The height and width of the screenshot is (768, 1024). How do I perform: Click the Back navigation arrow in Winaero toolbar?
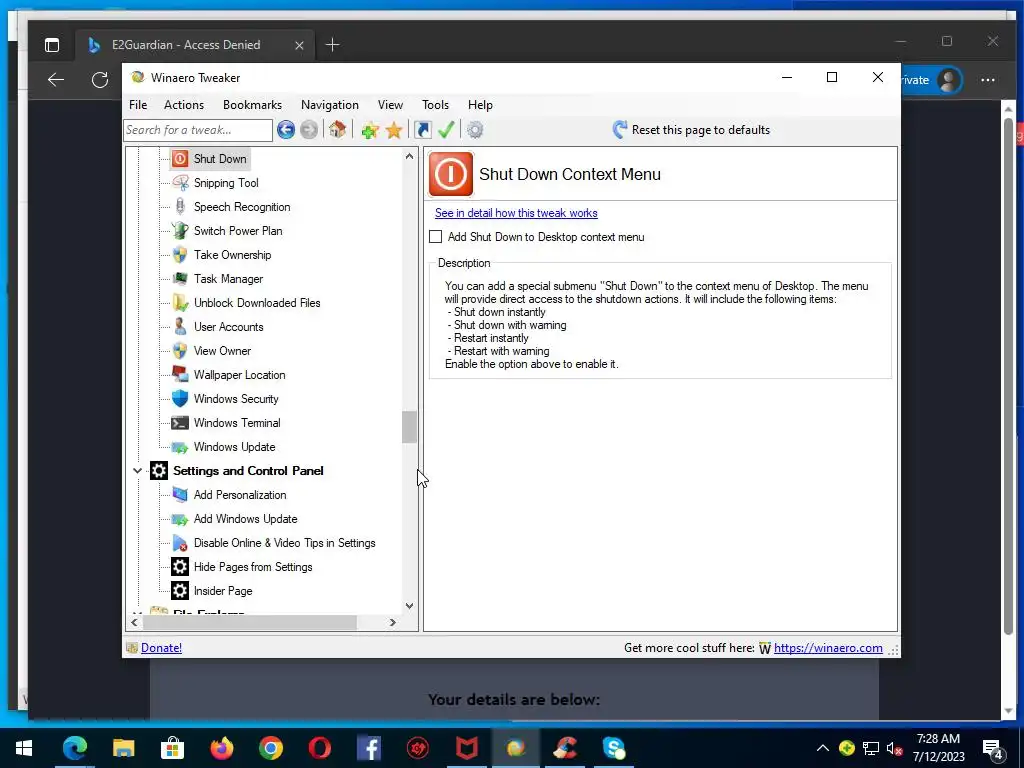tap(285, 130)
